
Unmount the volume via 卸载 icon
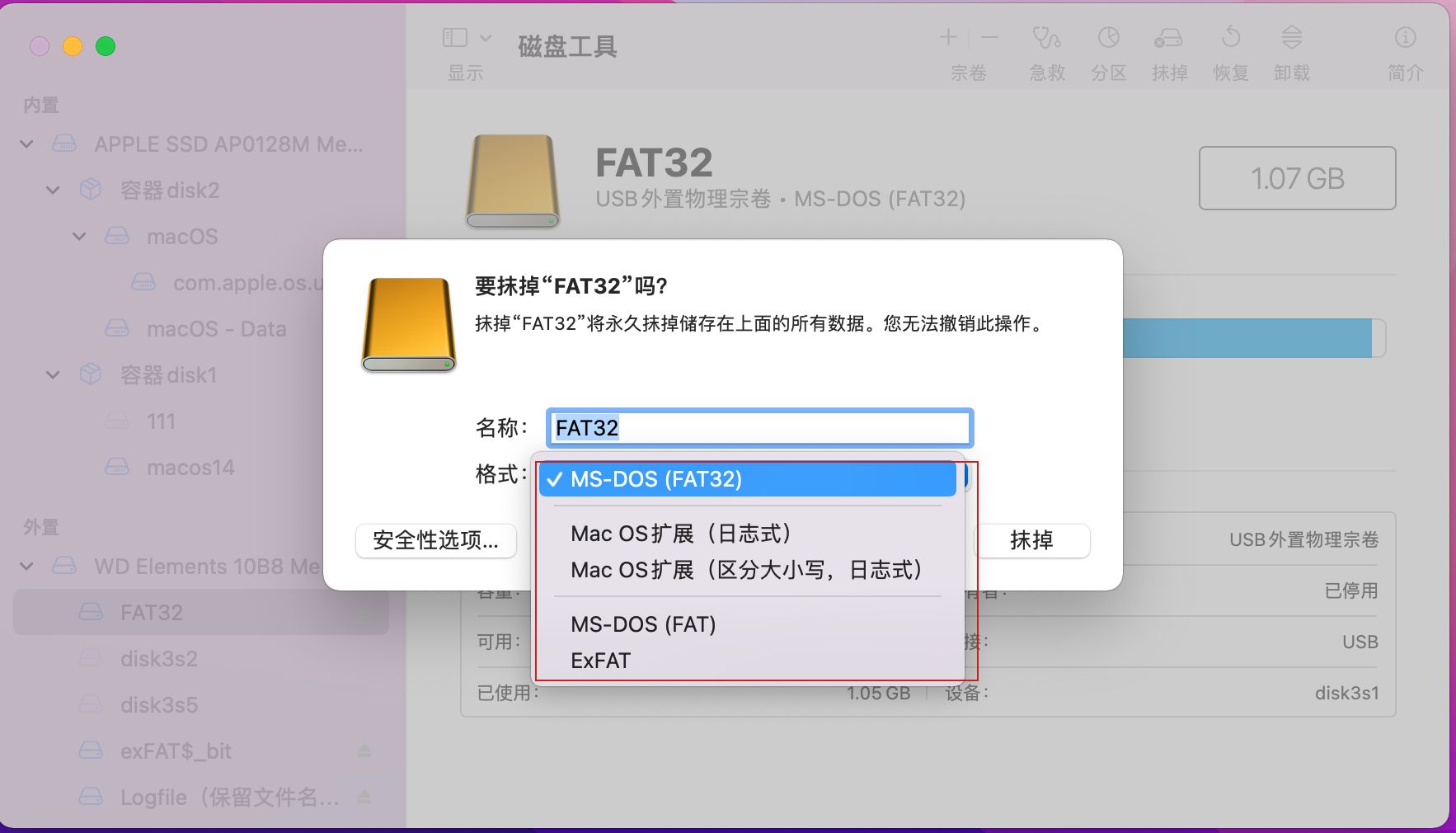point(1291,49)
